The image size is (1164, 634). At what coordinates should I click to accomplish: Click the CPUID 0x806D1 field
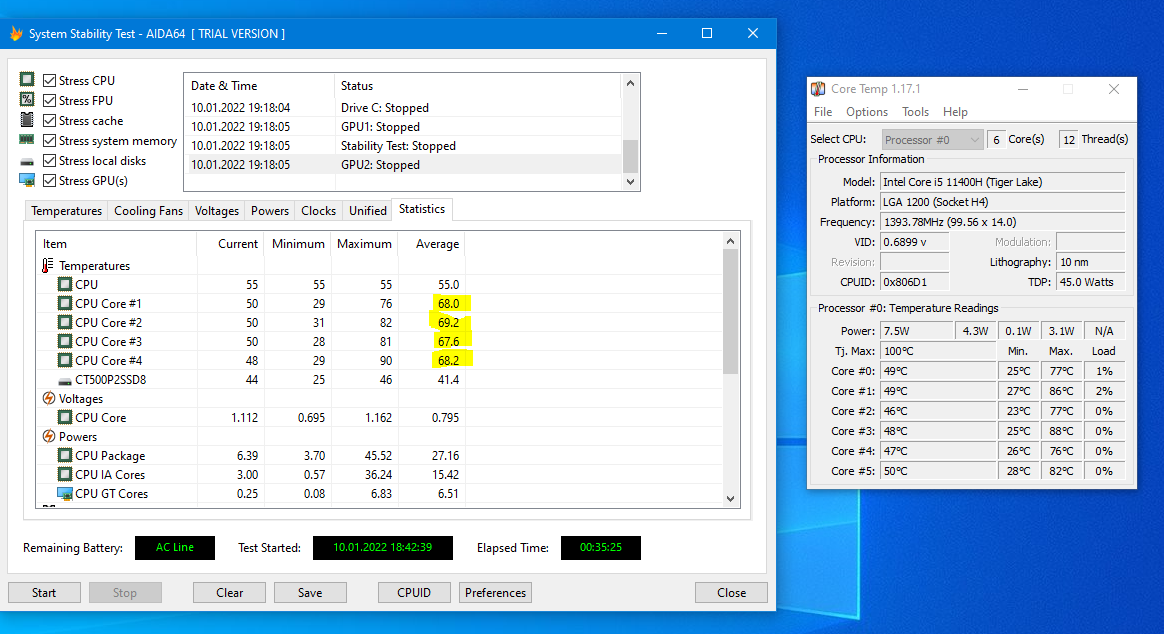coord(915,282)
